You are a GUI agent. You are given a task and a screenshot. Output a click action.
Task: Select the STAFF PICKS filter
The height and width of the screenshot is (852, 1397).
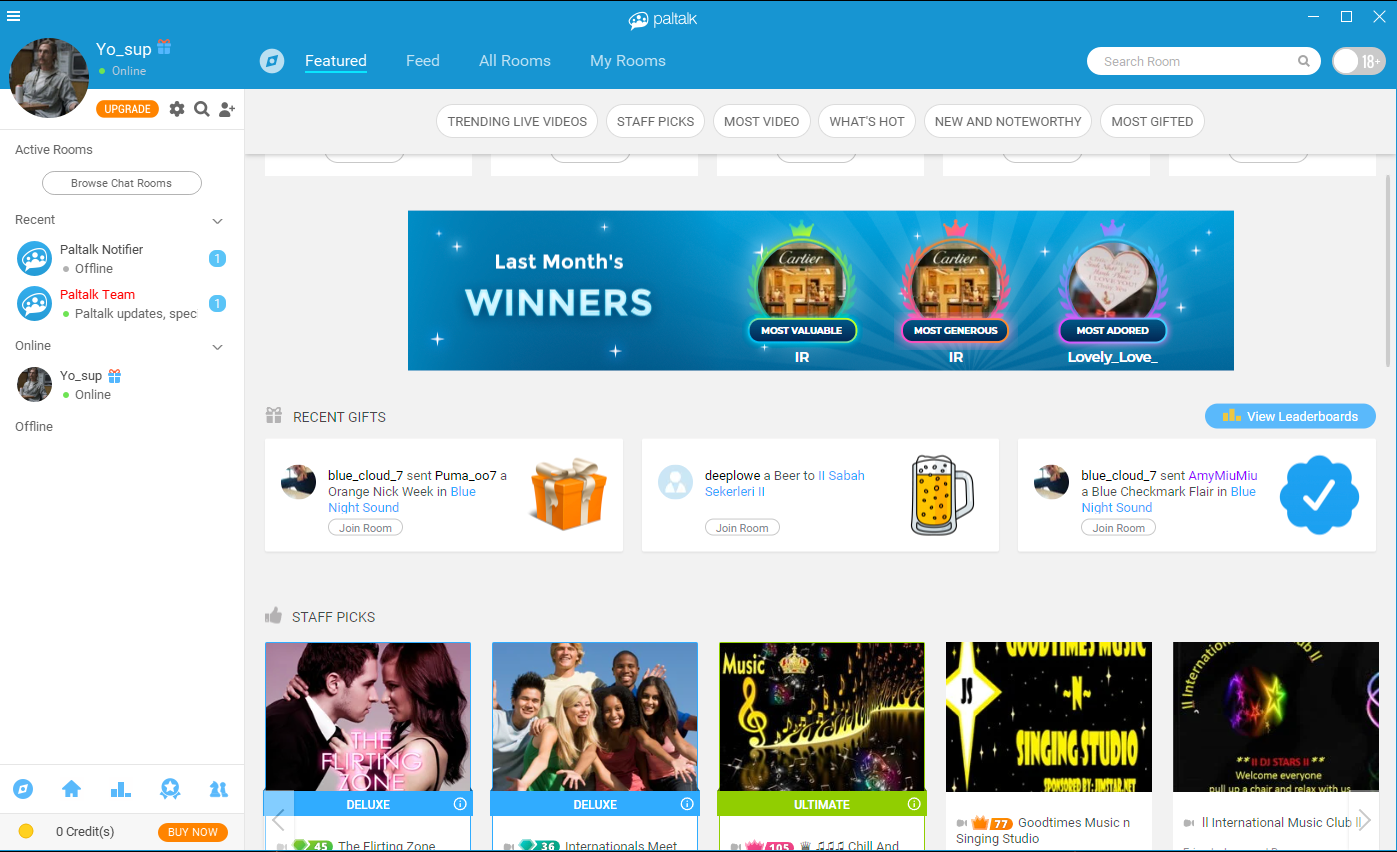tap(655, 121)
